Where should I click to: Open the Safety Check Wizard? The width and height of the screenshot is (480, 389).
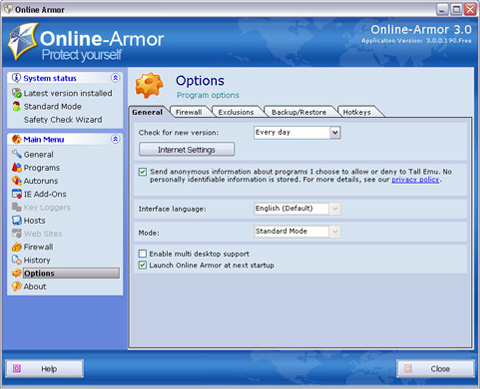pyautogui.click(x=63, y=120)
